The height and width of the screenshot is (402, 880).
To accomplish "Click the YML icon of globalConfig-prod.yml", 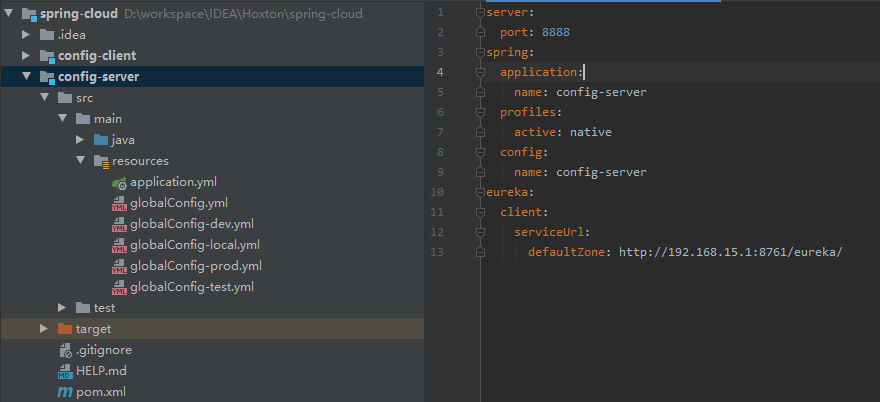I will [119, 266].
